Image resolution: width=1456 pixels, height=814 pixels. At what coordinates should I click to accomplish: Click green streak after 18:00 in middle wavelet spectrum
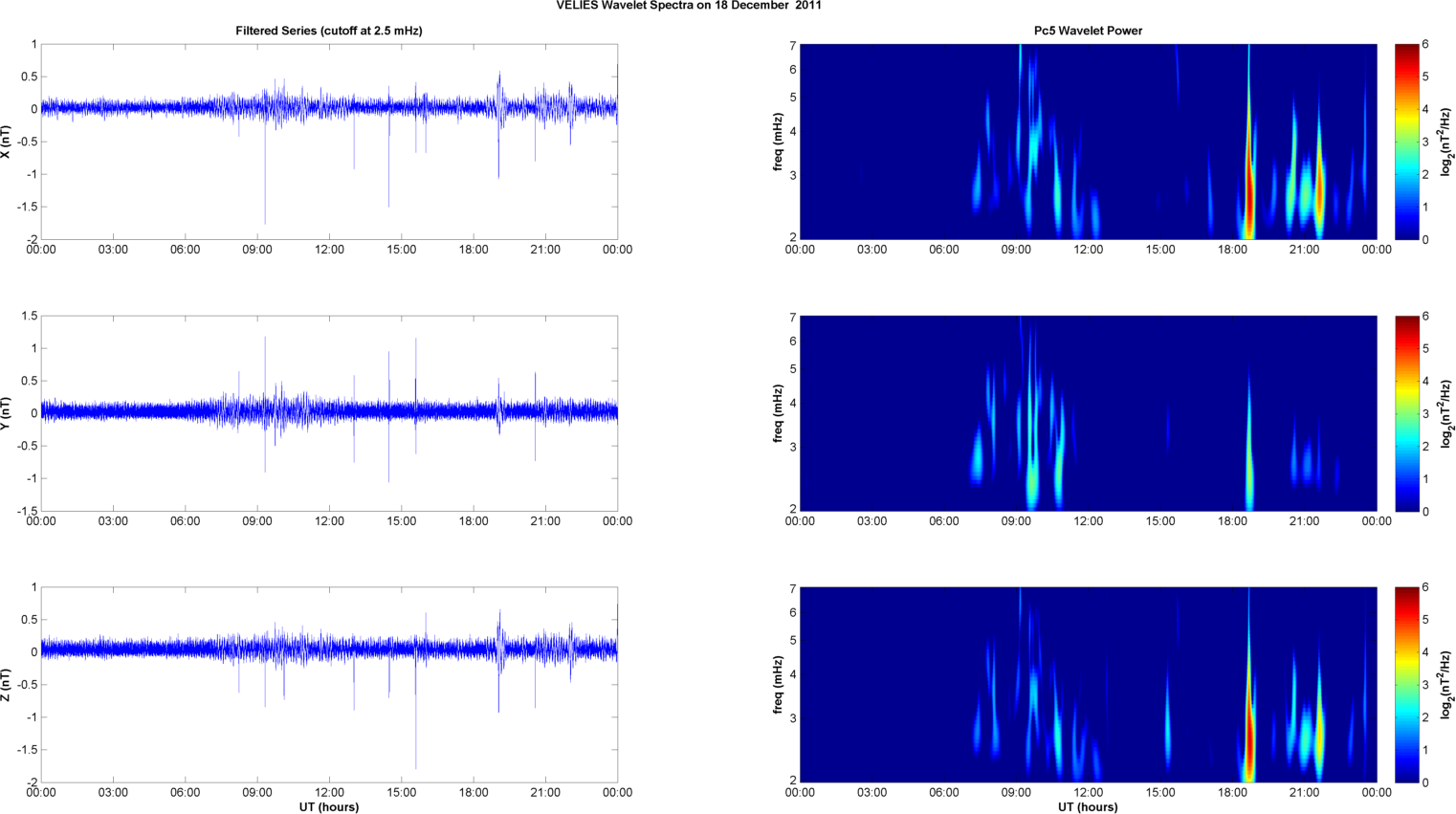click(1249, 469)
